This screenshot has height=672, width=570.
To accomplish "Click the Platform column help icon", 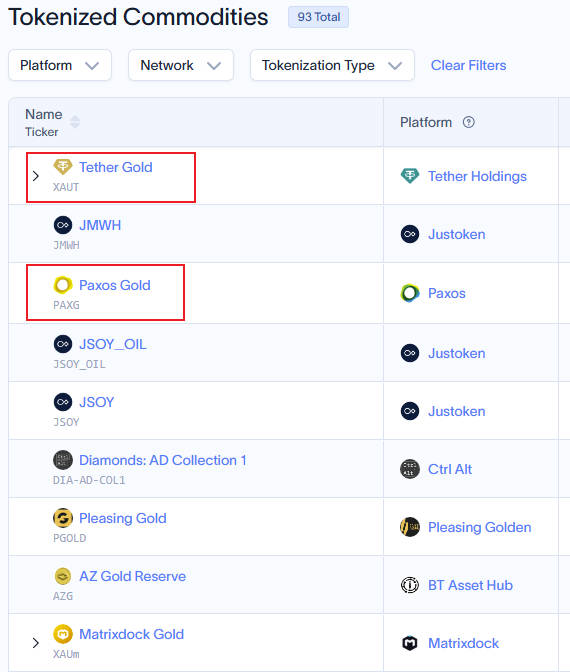I will coord(468,122).
